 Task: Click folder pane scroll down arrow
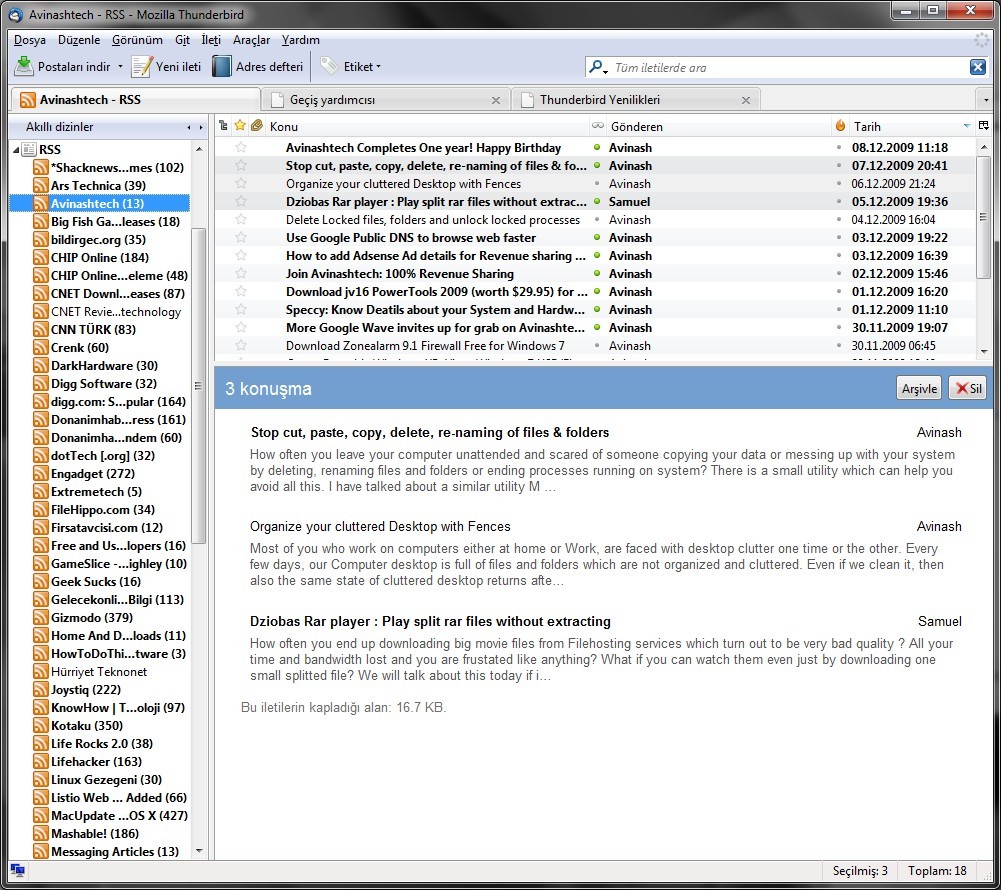coord(199,850)
